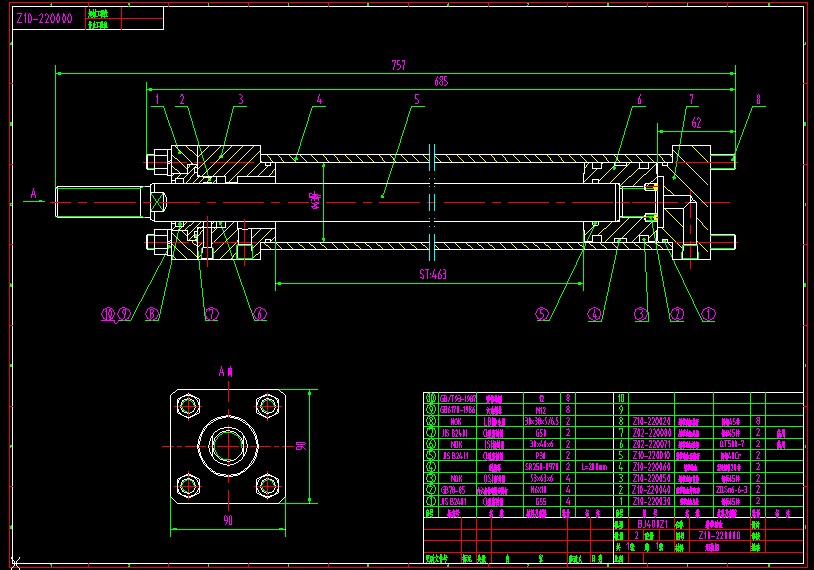Viewport: 814px width, 570px height.
Task: Click circled balloon 5 under the piston
Action: [542, 314]
